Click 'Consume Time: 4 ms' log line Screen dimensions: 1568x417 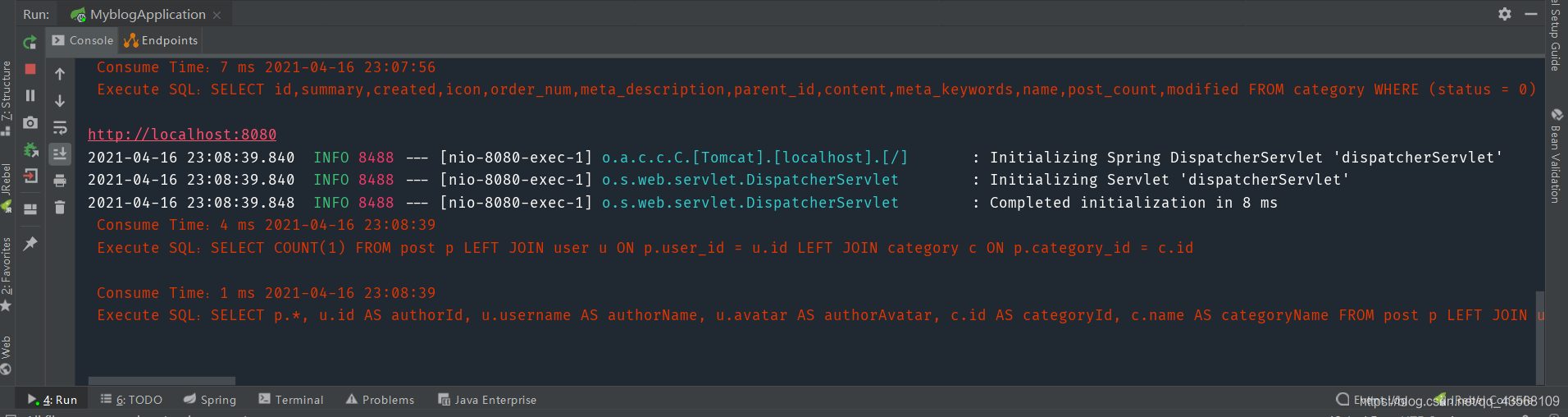point(266,225)
